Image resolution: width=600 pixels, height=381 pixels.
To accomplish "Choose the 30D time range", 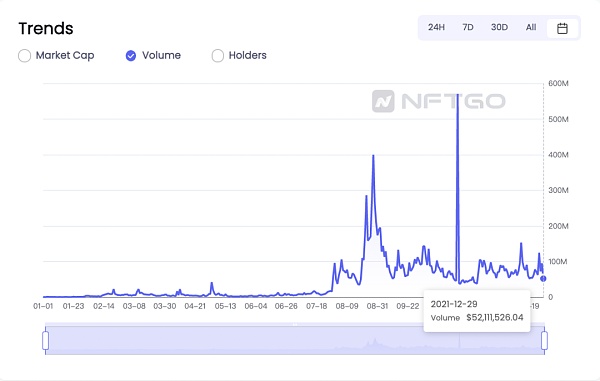I will pyautogui.click(x=499, y=28).
